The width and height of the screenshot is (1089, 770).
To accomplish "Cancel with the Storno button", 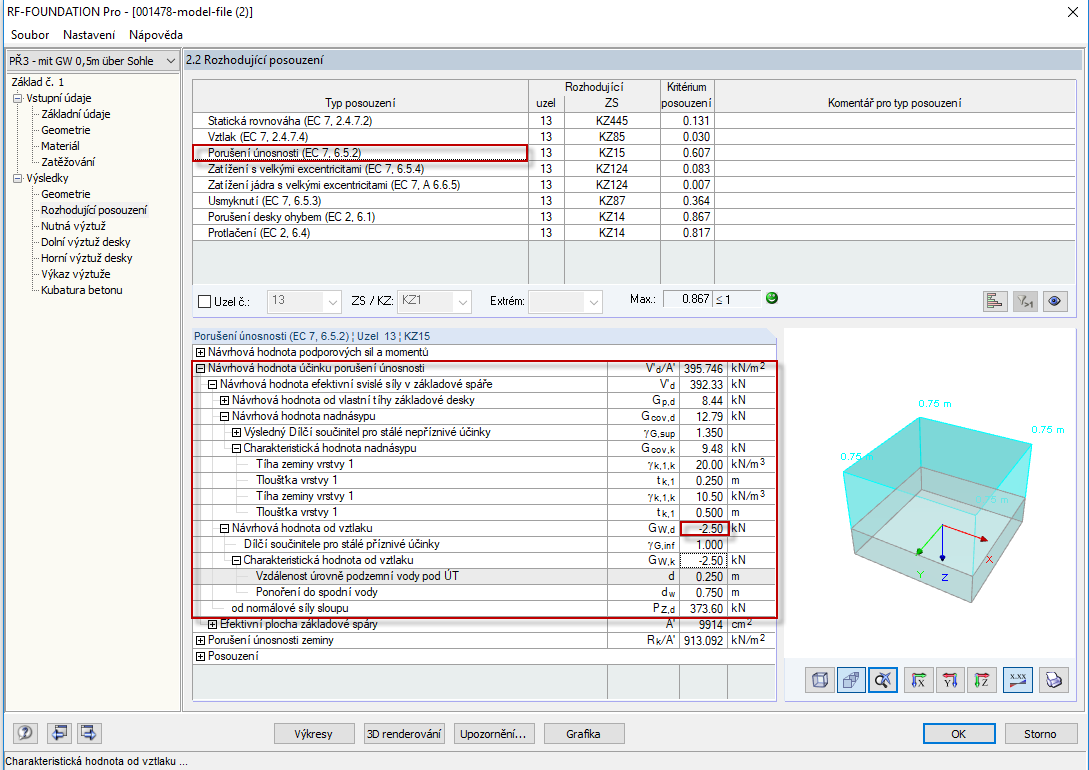I will tap(1040, 734).
